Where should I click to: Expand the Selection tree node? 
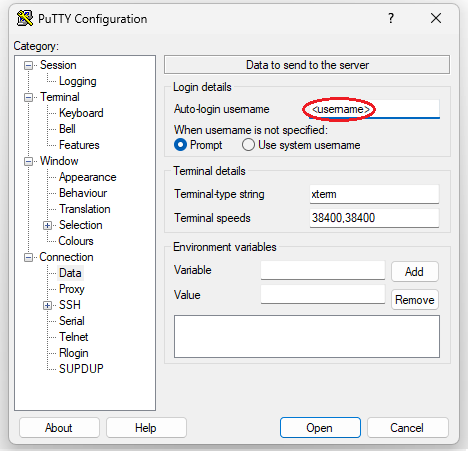coord(47,226)
